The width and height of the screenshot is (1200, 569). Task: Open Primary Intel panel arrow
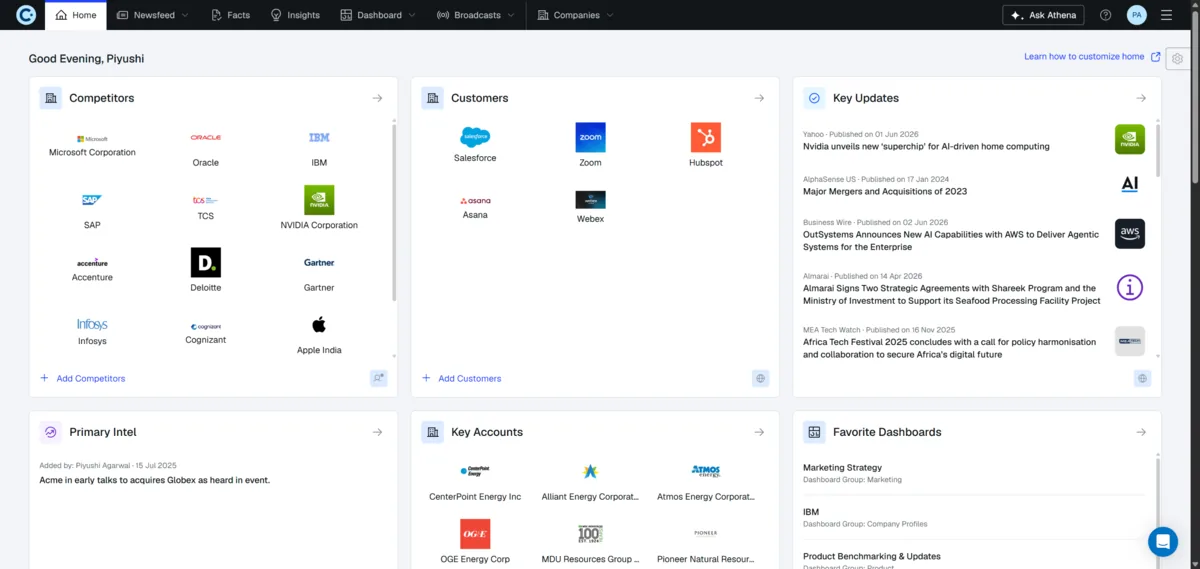[377, 432]
